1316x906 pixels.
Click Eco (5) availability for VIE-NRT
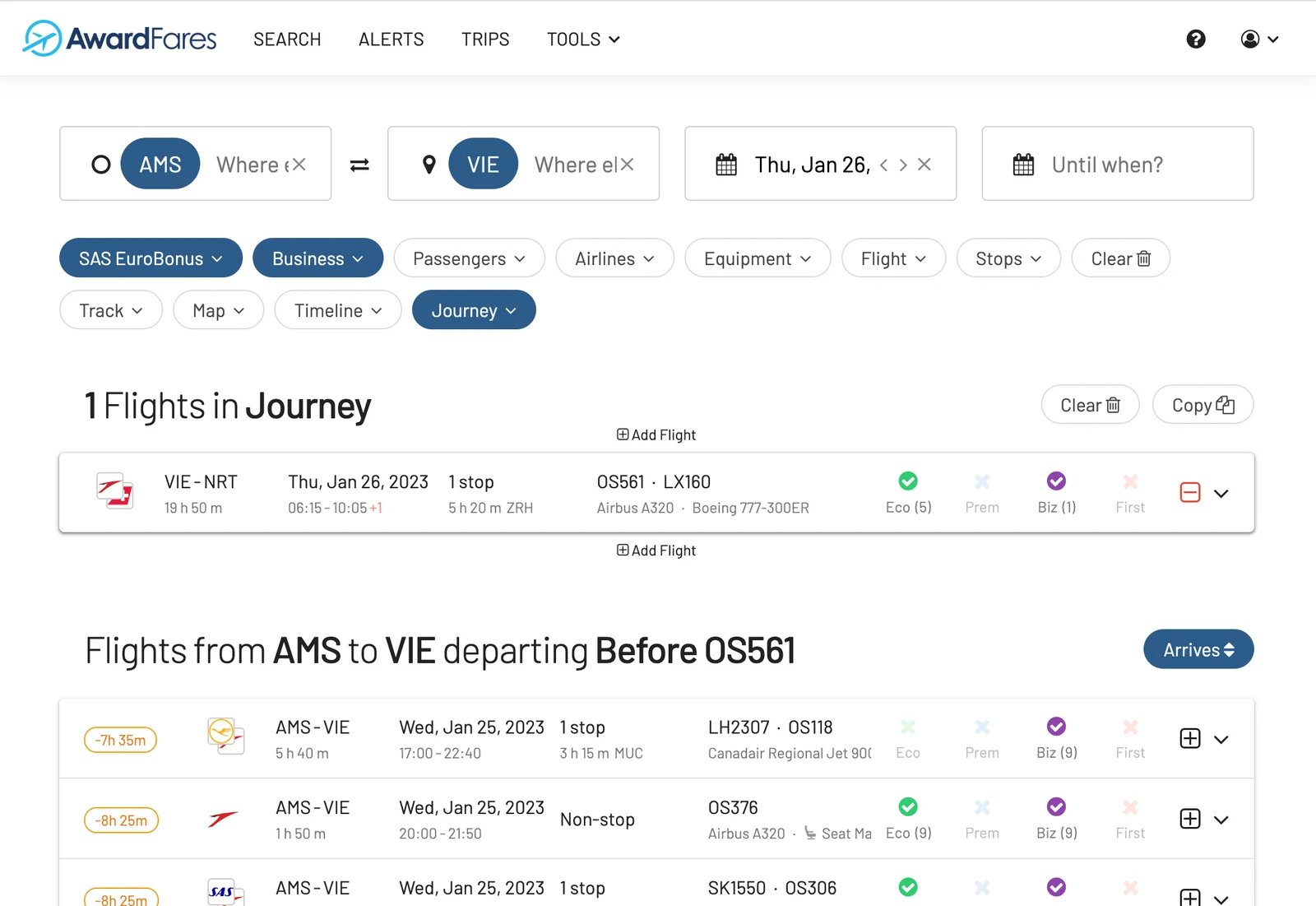[x=908, y=493]
